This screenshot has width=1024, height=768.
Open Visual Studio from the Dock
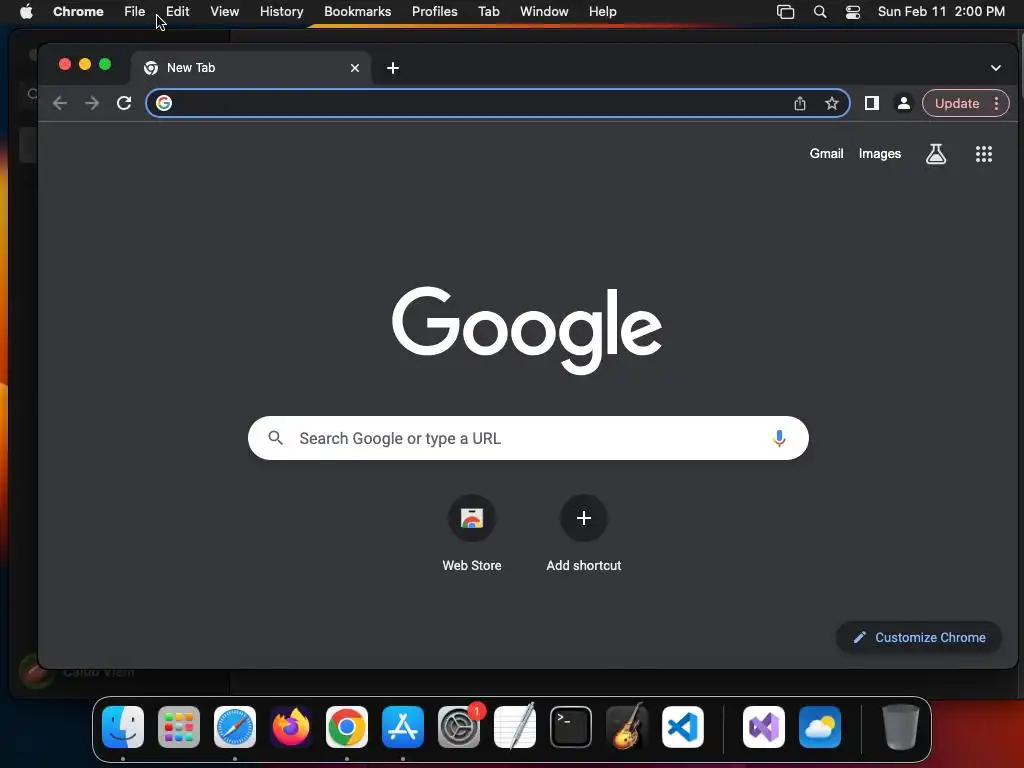pos(763,727)
